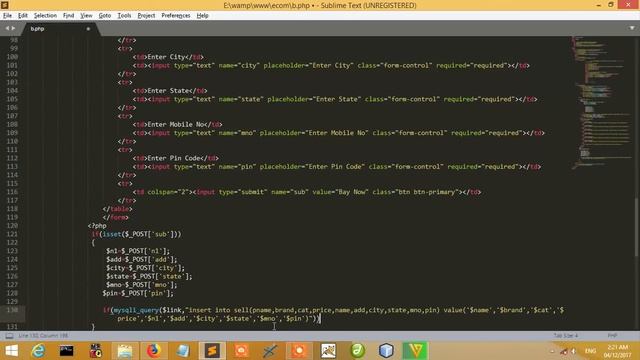Click the closing </table> tag

(x=118, y=209)
